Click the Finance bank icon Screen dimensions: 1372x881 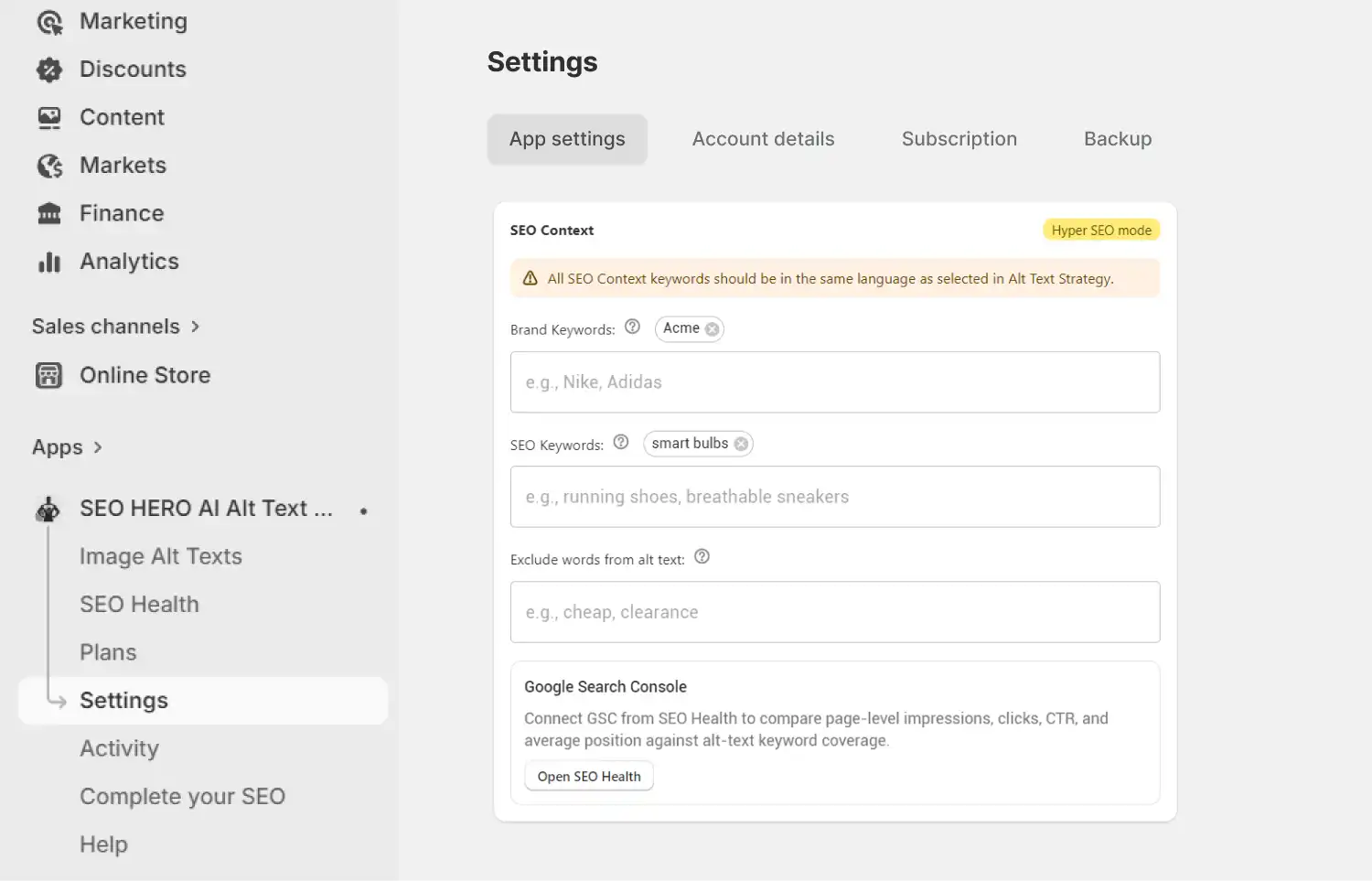coord(49,213)
